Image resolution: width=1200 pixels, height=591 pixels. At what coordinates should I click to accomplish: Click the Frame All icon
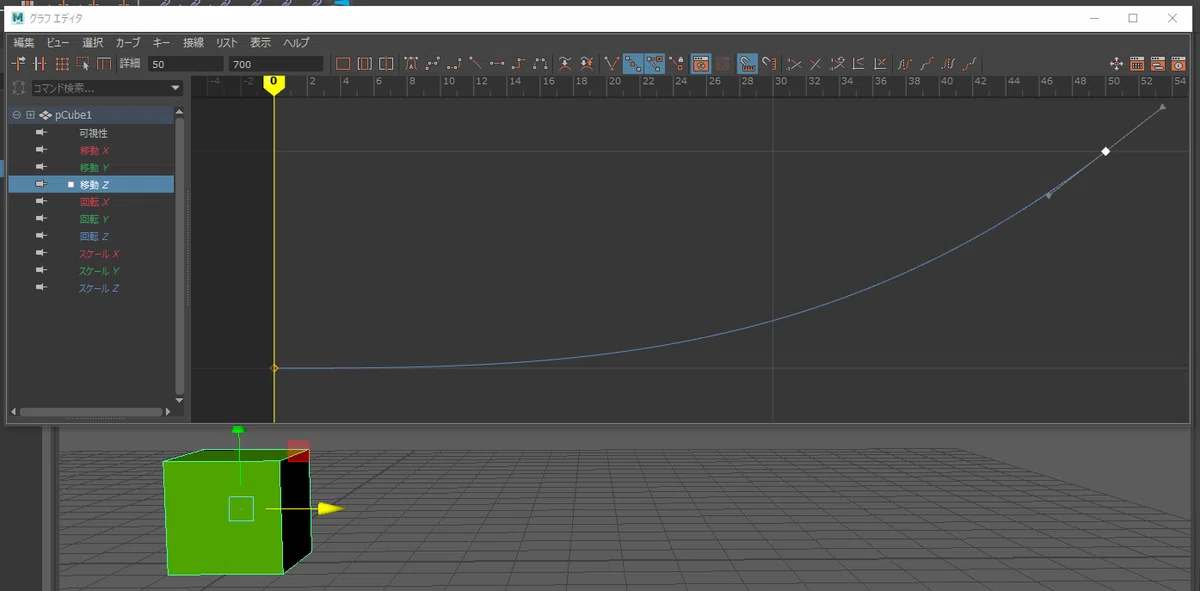point(343,63)
